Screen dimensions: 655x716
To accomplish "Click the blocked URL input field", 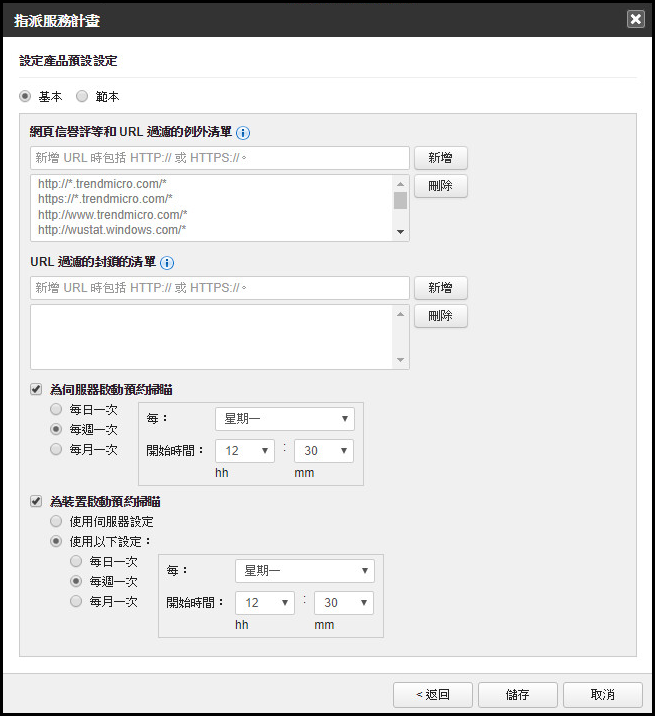I will pos(220,288).
